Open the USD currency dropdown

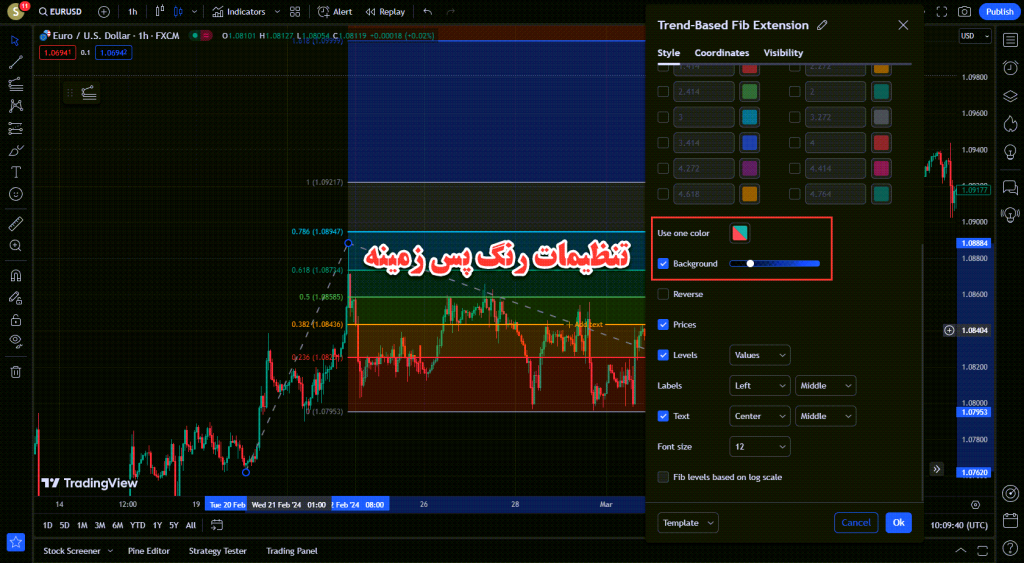coord(975,36)
